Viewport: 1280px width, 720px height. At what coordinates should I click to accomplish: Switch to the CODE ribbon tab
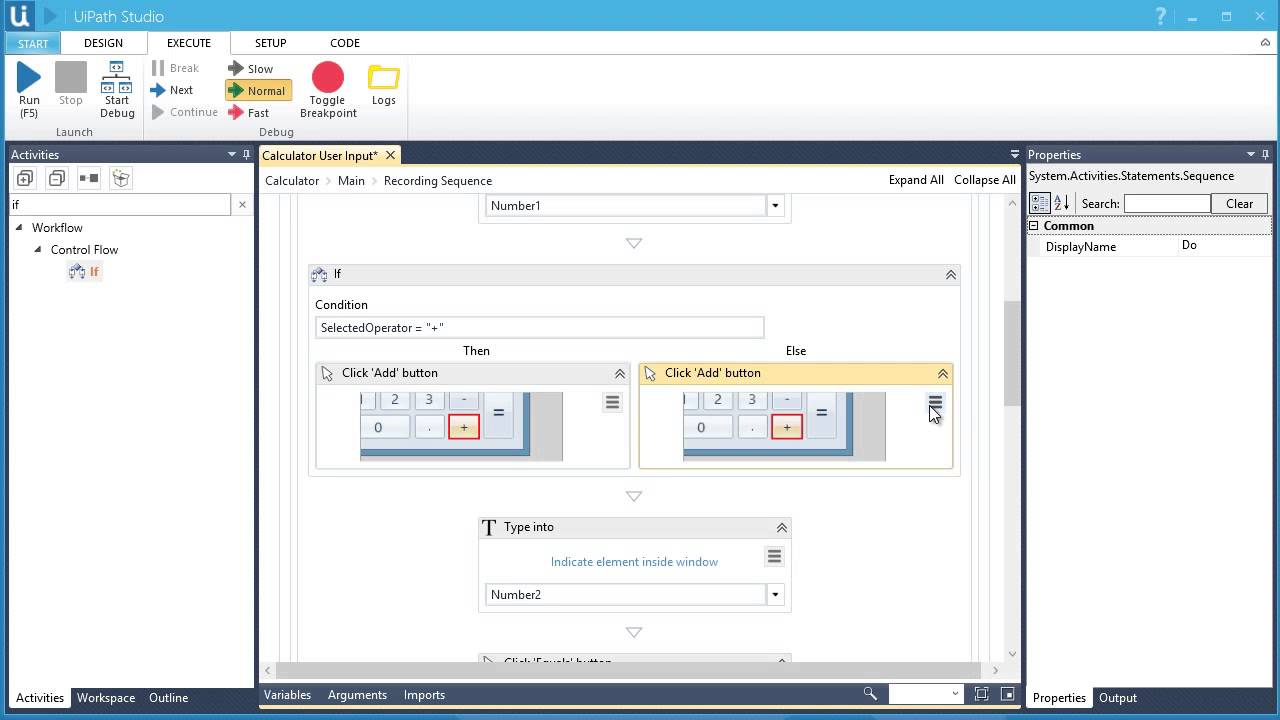[x=345, y=43]
